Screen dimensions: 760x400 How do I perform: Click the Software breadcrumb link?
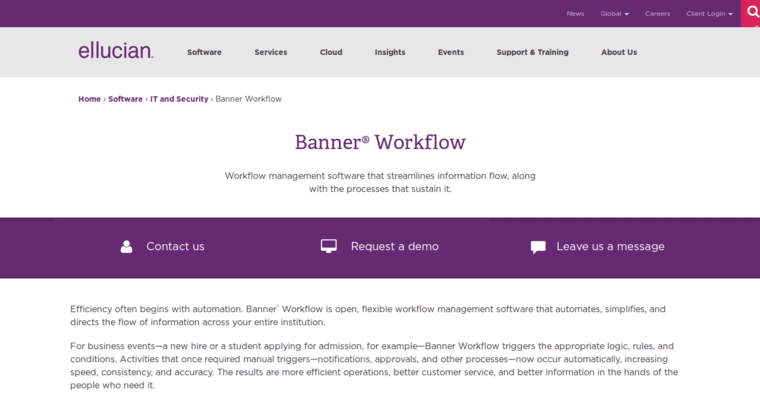[x=125, y=99]
